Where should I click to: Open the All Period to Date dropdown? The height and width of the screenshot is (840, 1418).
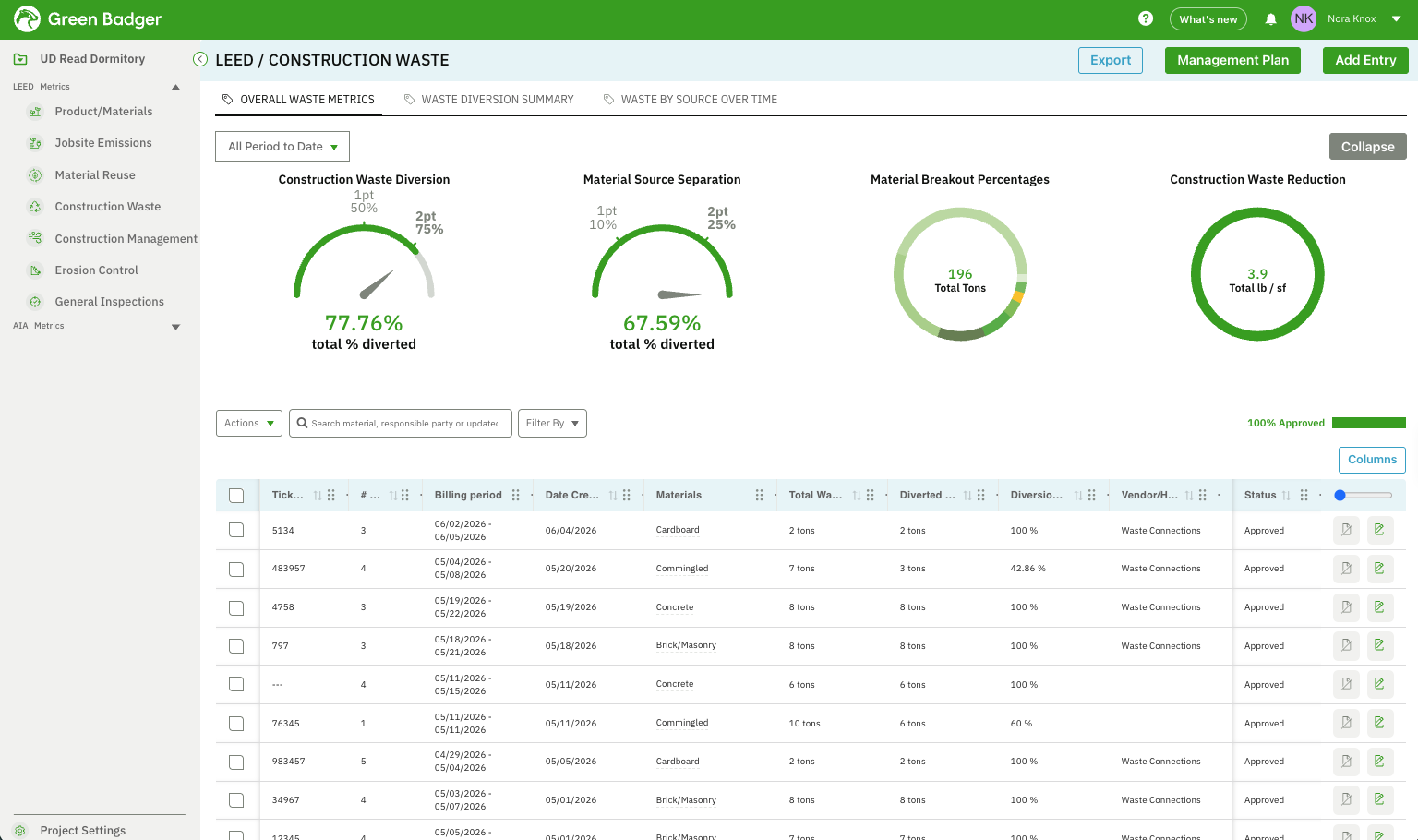pos(282,147)
